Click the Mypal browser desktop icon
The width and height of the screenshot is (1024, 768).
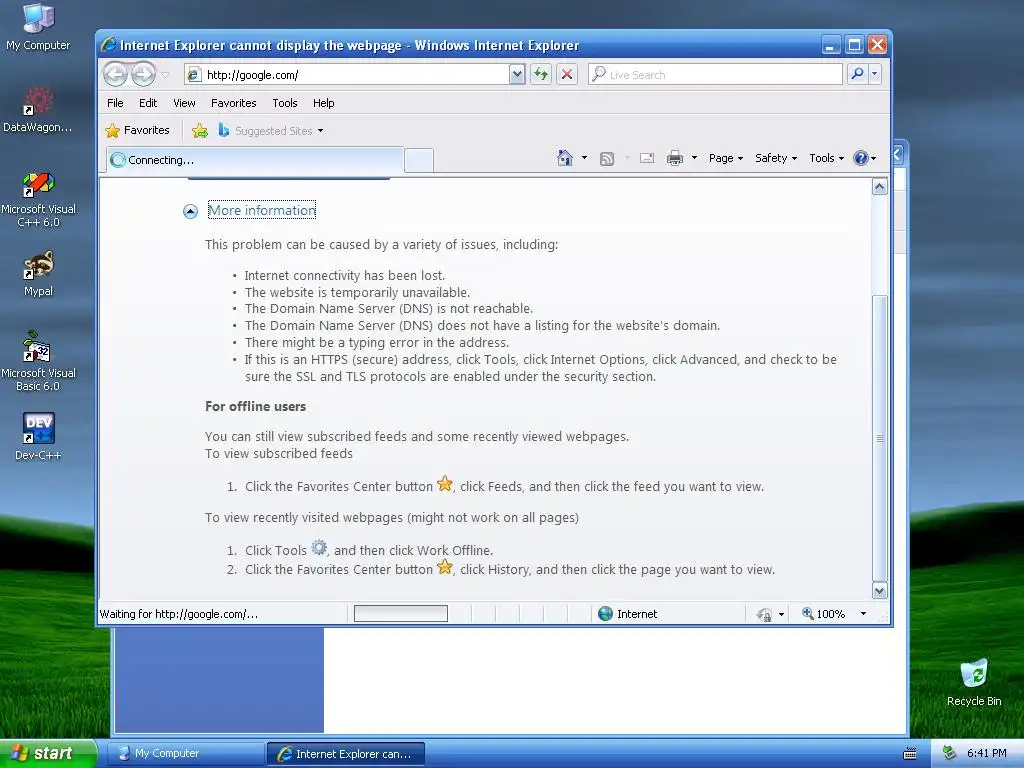point(38,274)
